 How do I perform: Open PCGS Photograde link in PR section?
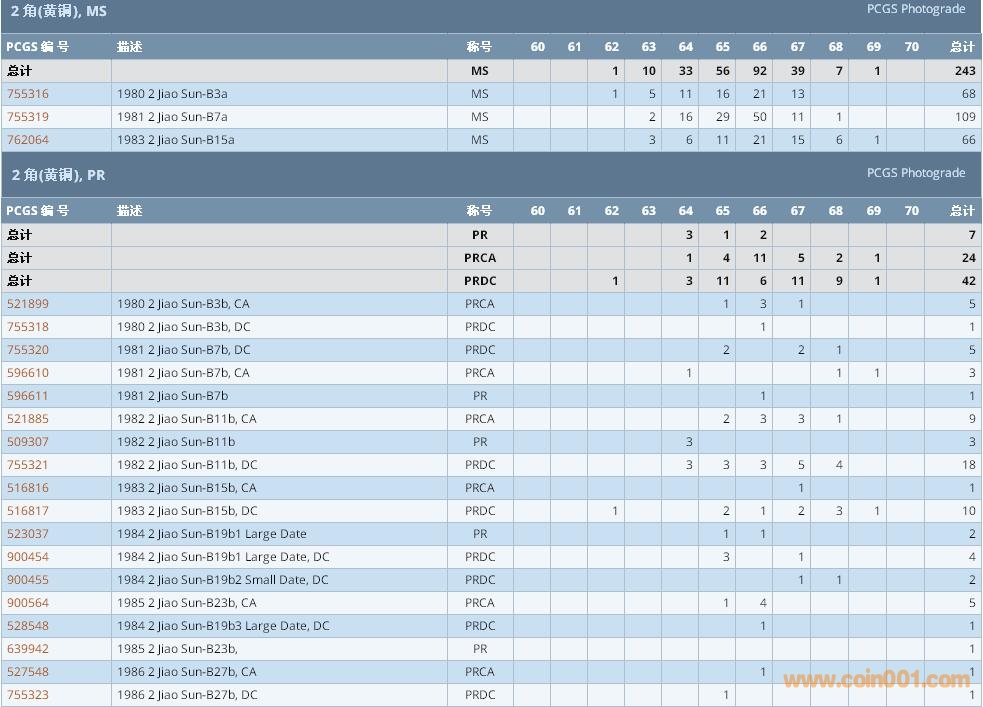(x=915, y=173)
